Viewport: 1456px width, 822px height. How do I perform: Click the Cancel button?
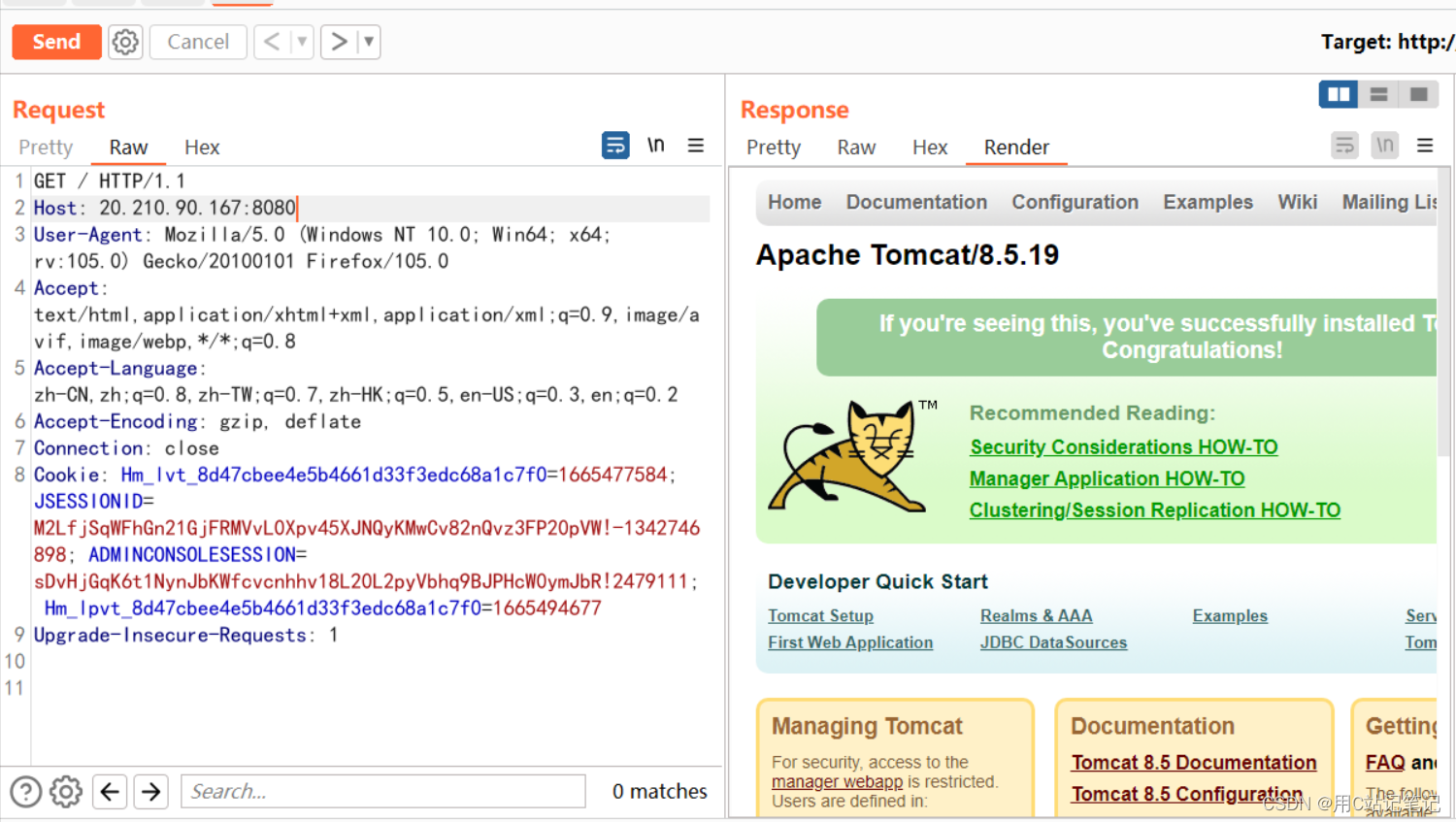tap(198, 42)
